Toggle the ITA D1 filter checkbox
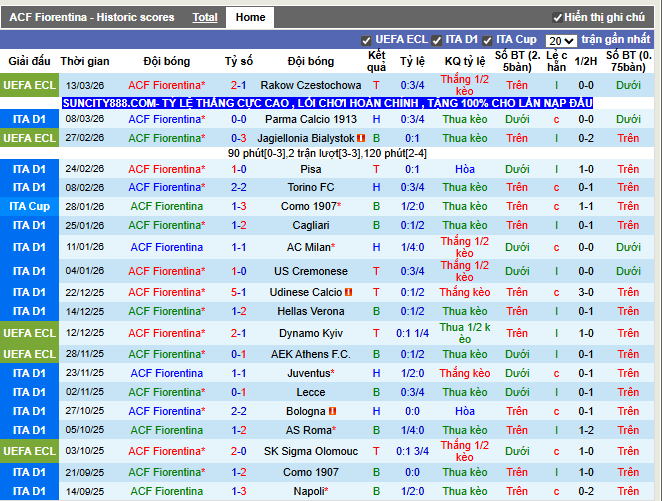The image size is (662, 501). point(437,40)
